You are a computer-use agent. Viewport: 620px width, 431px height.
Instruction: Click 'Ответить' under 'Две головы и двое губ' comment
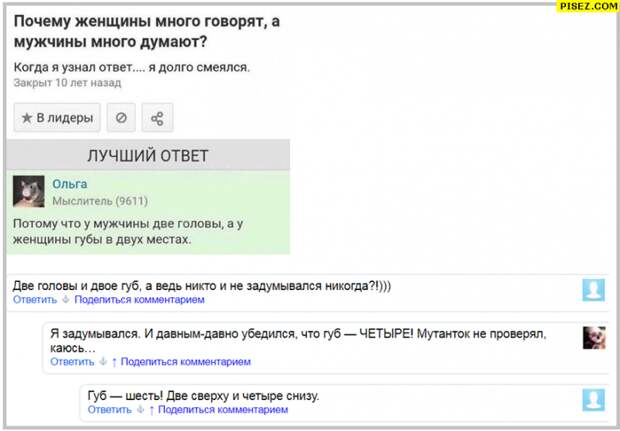pos(35,299)
